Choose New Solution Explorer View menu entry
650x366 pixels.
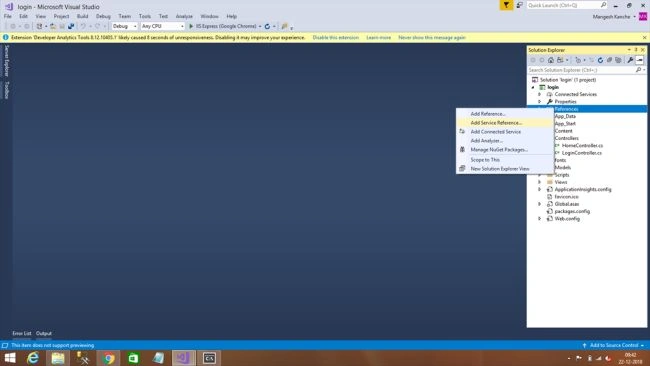tap(505, 169)
